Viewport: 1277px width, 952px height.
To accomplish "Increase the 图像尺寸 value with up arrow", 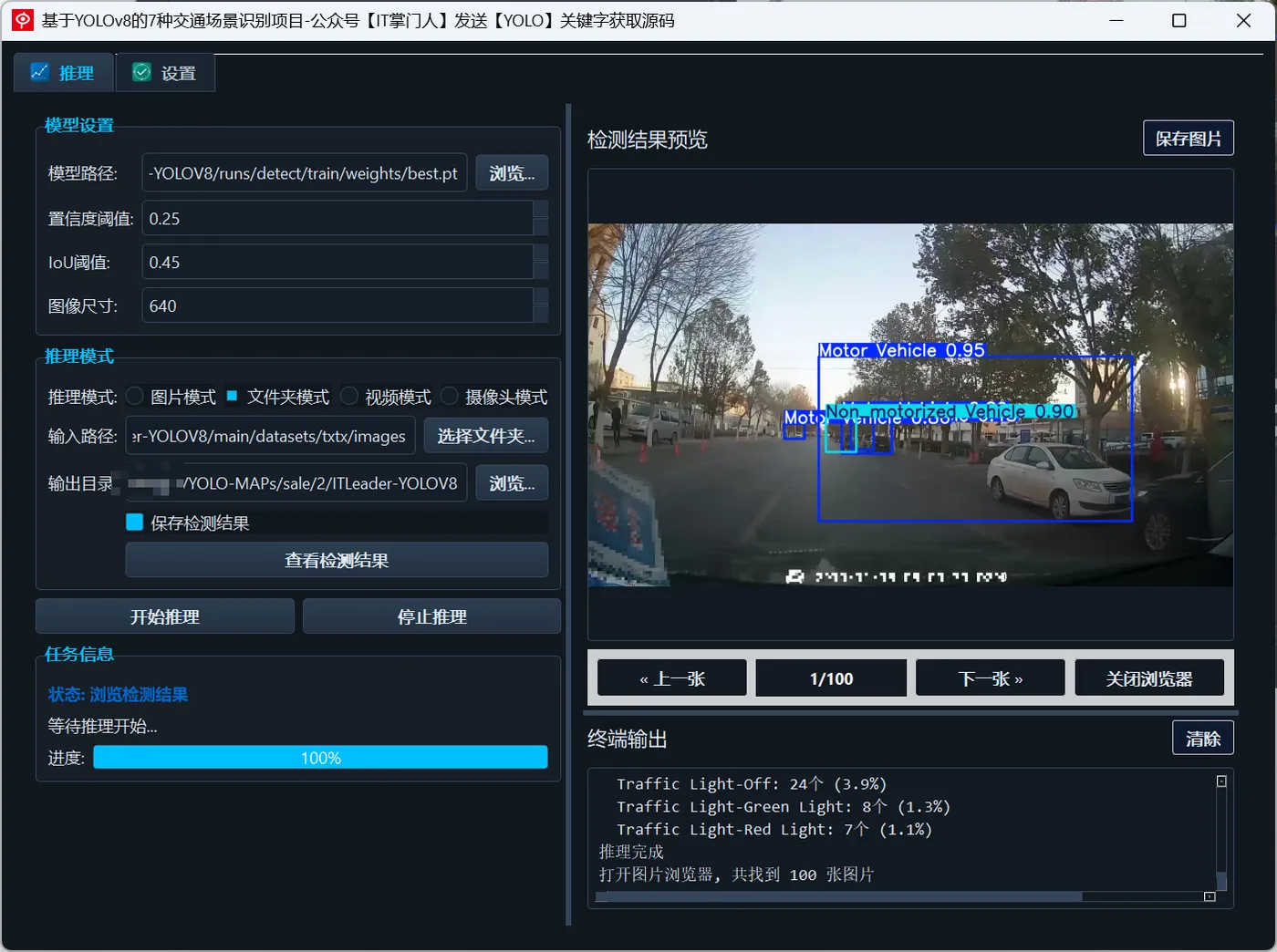I will (541, 296).
